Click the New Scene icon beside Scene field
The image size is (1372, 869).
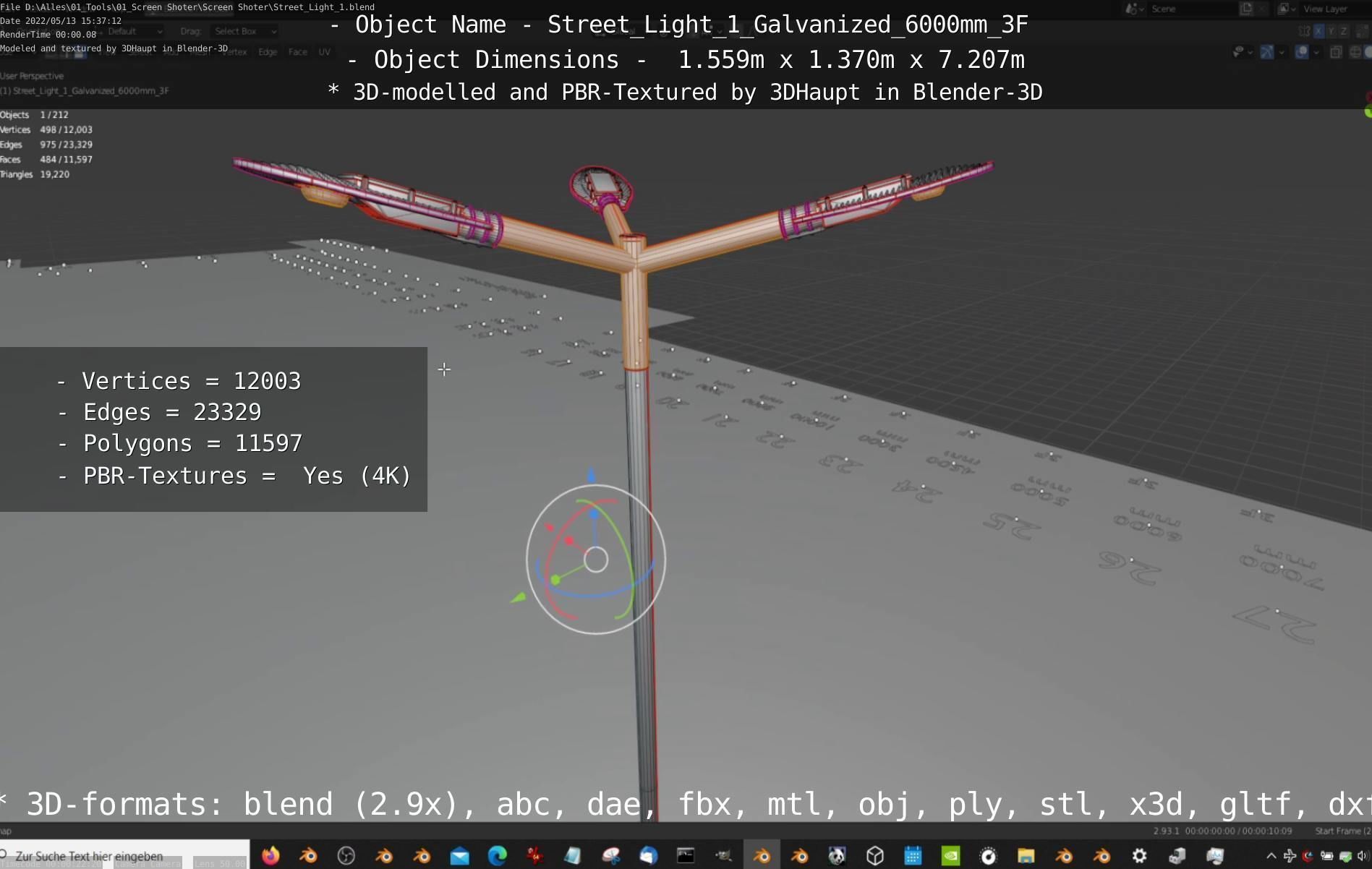tap(1246, 9)
